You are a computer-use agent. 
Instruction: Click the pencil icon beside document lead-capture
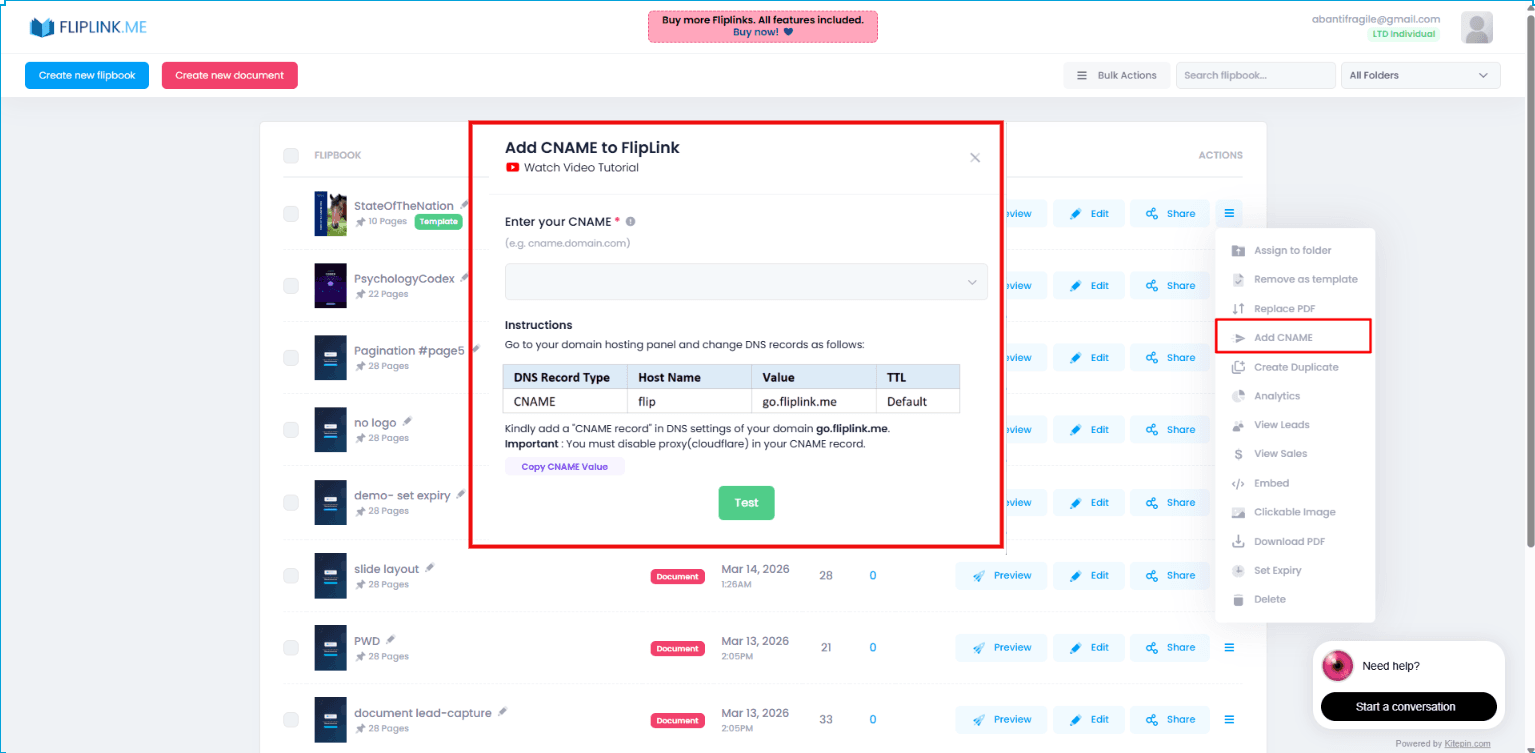coord(503,712)
